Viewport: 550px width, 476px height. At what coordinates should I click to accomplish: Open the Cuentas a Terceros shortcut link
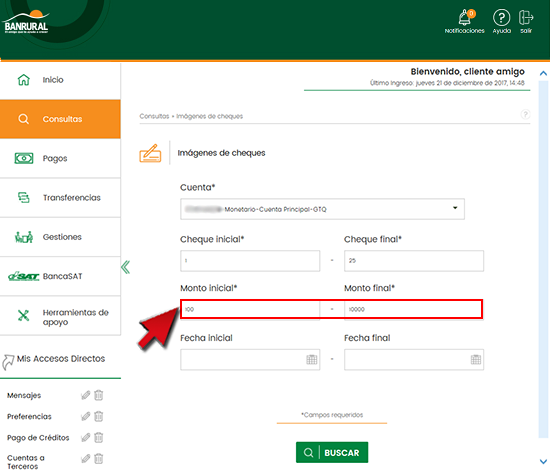pos(26,462)
